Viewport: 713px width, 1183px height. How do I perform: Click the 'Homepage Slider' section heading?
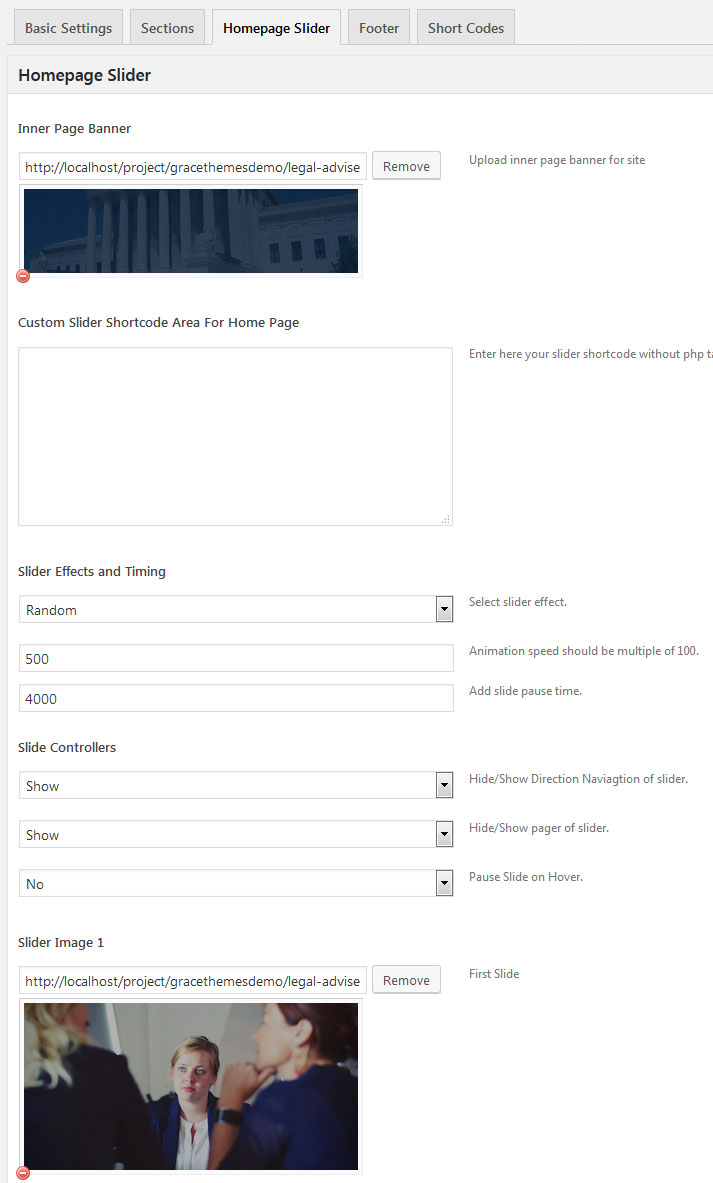click(x=85, y=75)
